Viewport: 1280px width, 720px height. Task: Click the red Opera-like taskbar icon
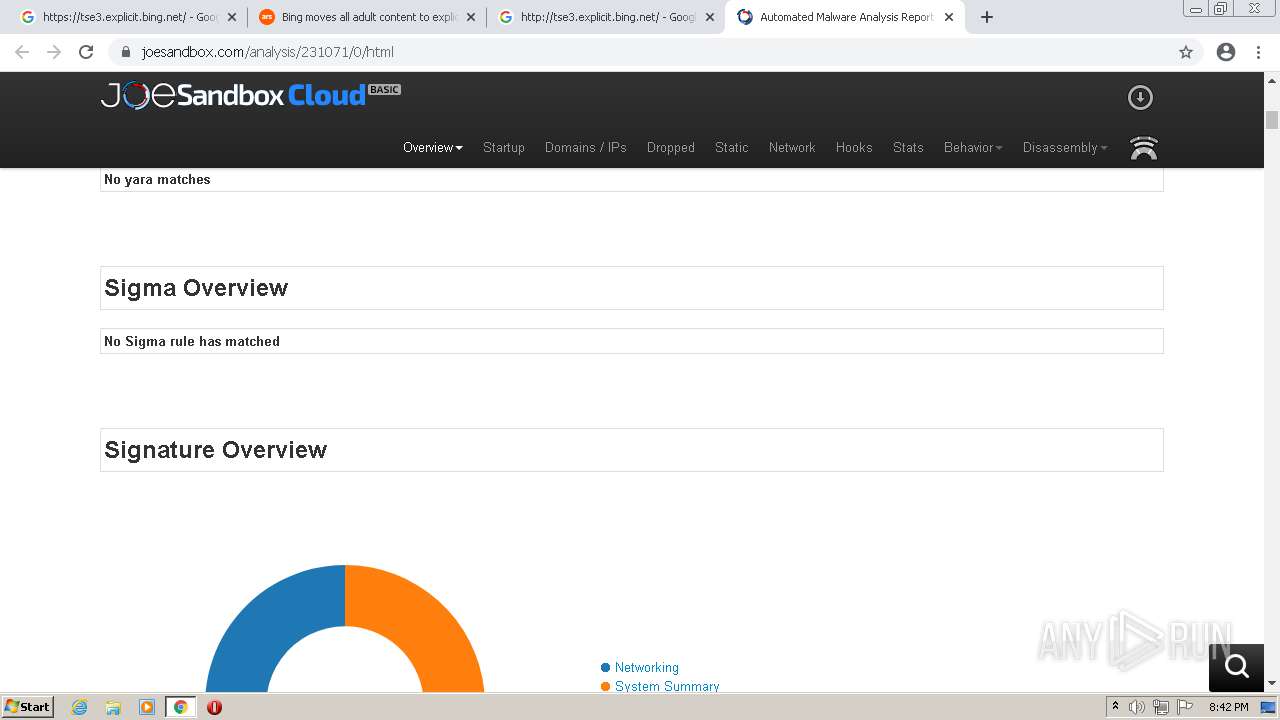click(x=214, y=707)
